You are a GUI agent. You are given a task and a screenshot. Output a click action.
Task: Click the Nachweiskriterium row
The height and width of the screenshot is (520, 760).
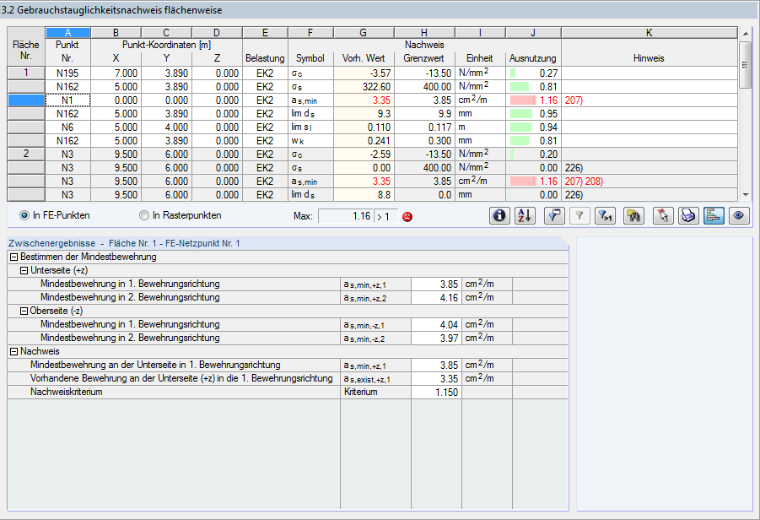[x=287, y=392]
